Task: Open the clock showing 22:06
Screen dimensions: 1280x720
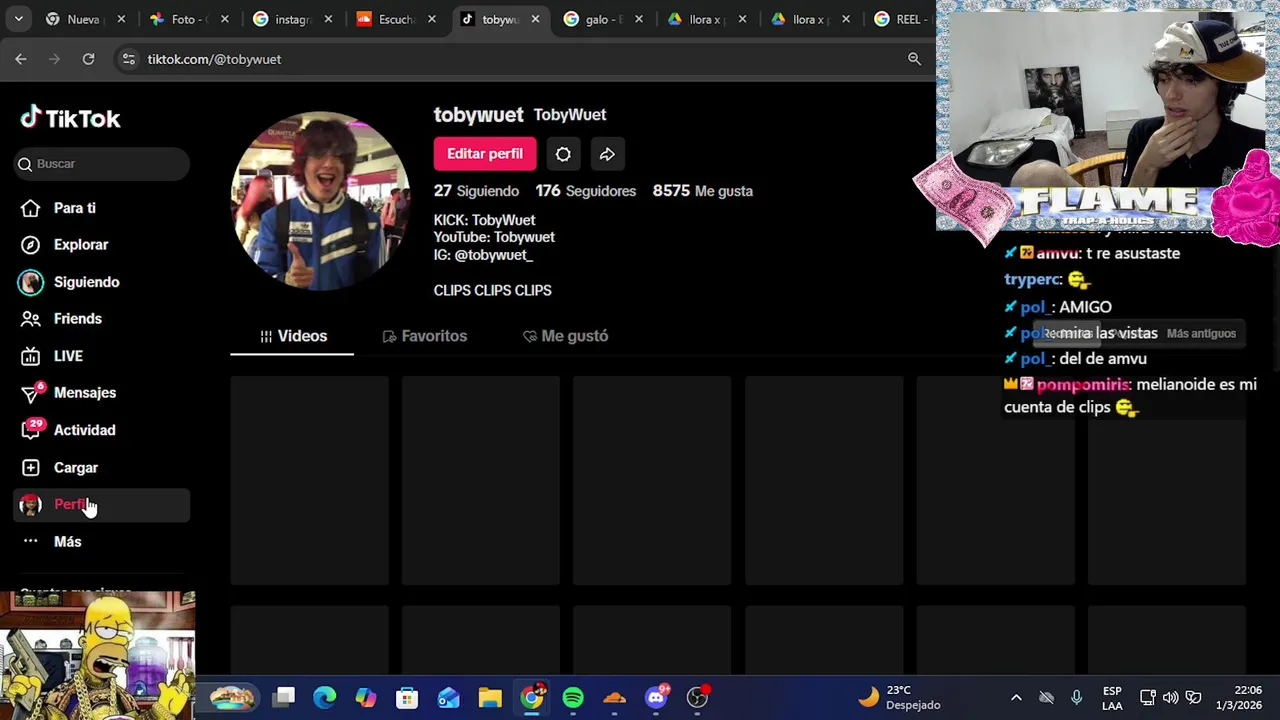Action: click(1239, 697)
